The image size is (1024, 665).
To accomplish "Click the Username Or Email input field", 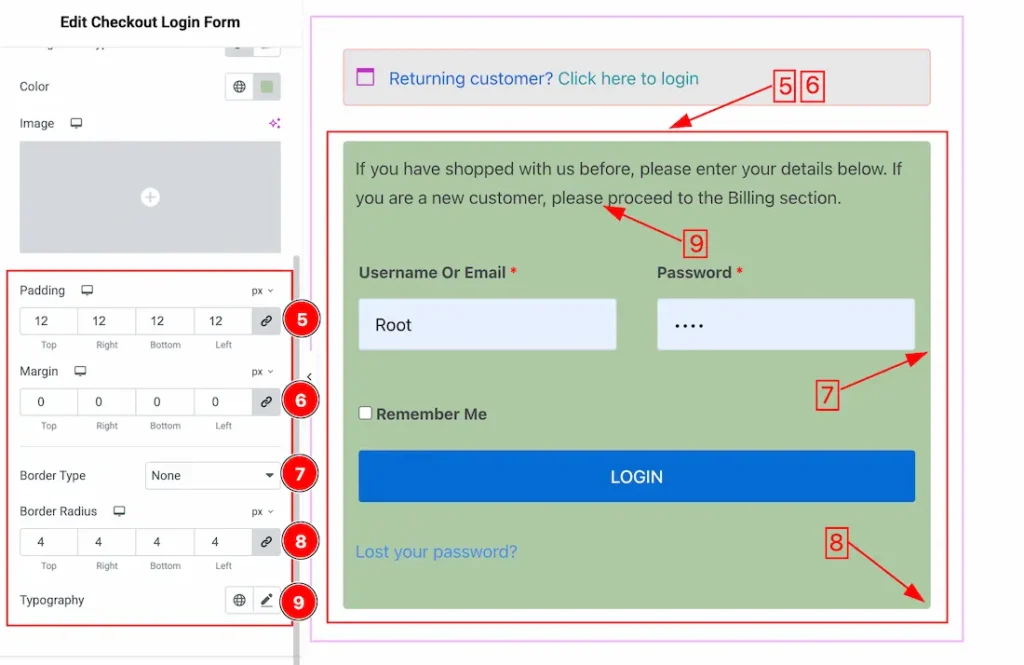I will tap(487, 325).
